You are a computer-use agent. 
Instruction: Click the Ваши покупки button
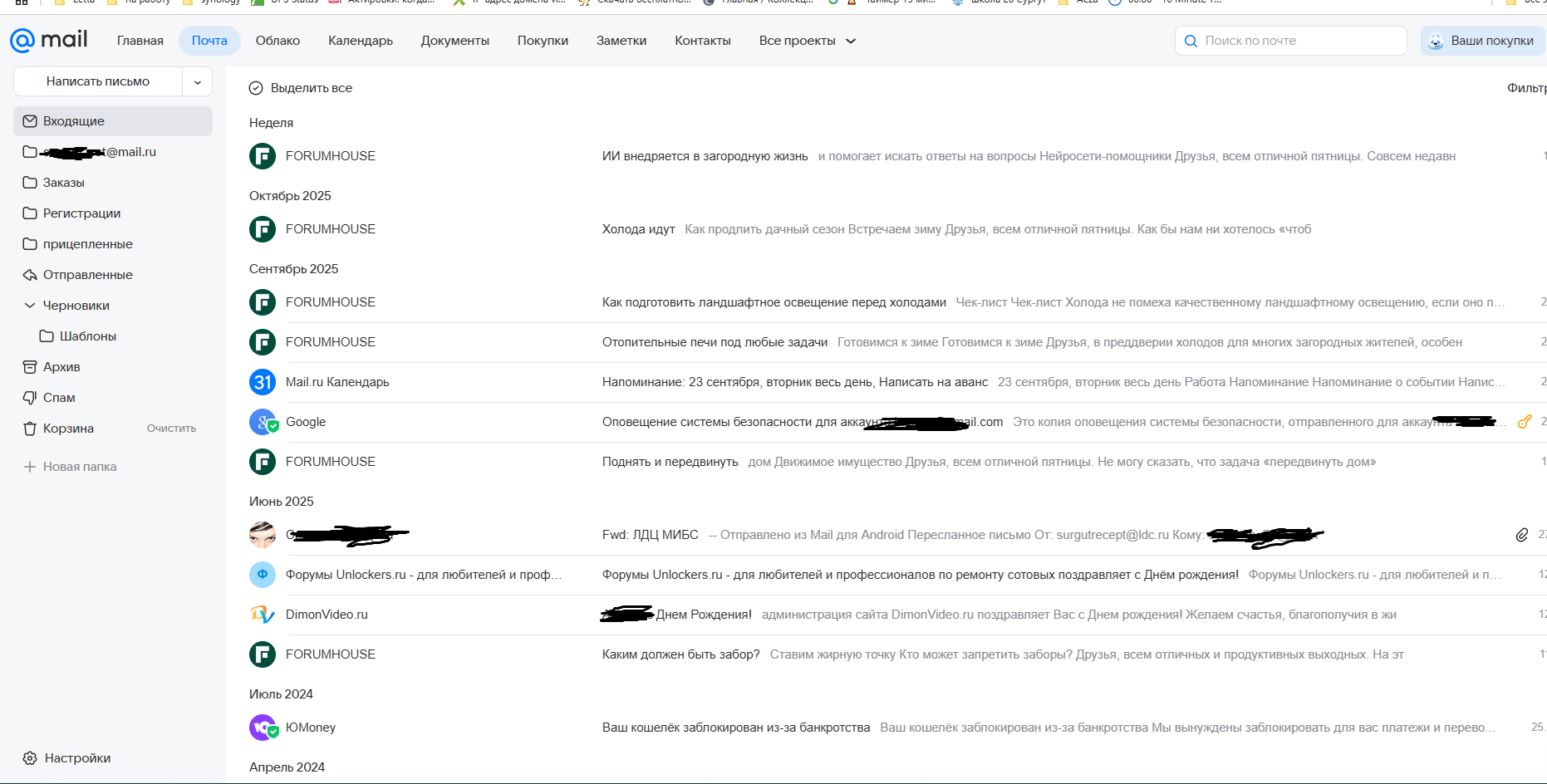coord(1482,41)
